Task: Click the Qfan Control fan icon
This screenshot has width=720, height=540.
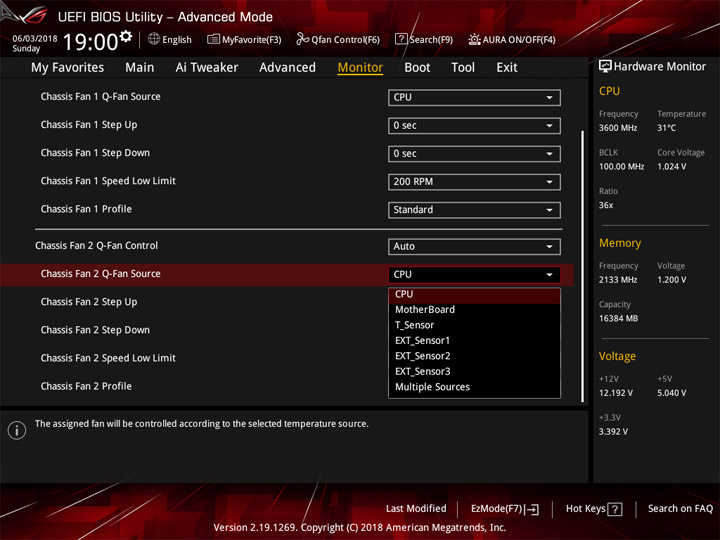Action: 302,39
